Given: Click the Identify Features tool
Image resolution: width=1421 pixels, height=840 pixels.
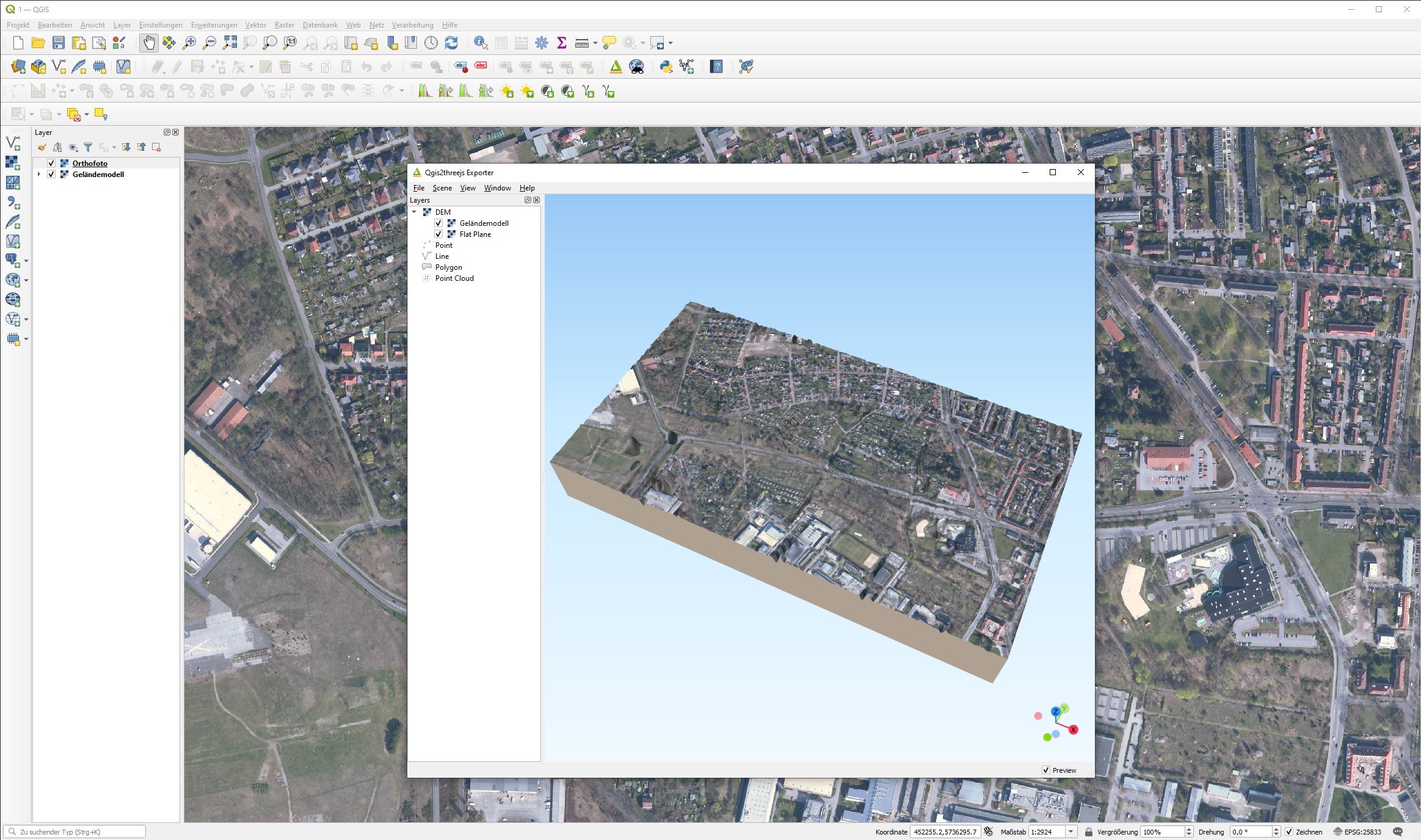Looking at the screenshot, I should pyautogui.click(x=481, y=43).
